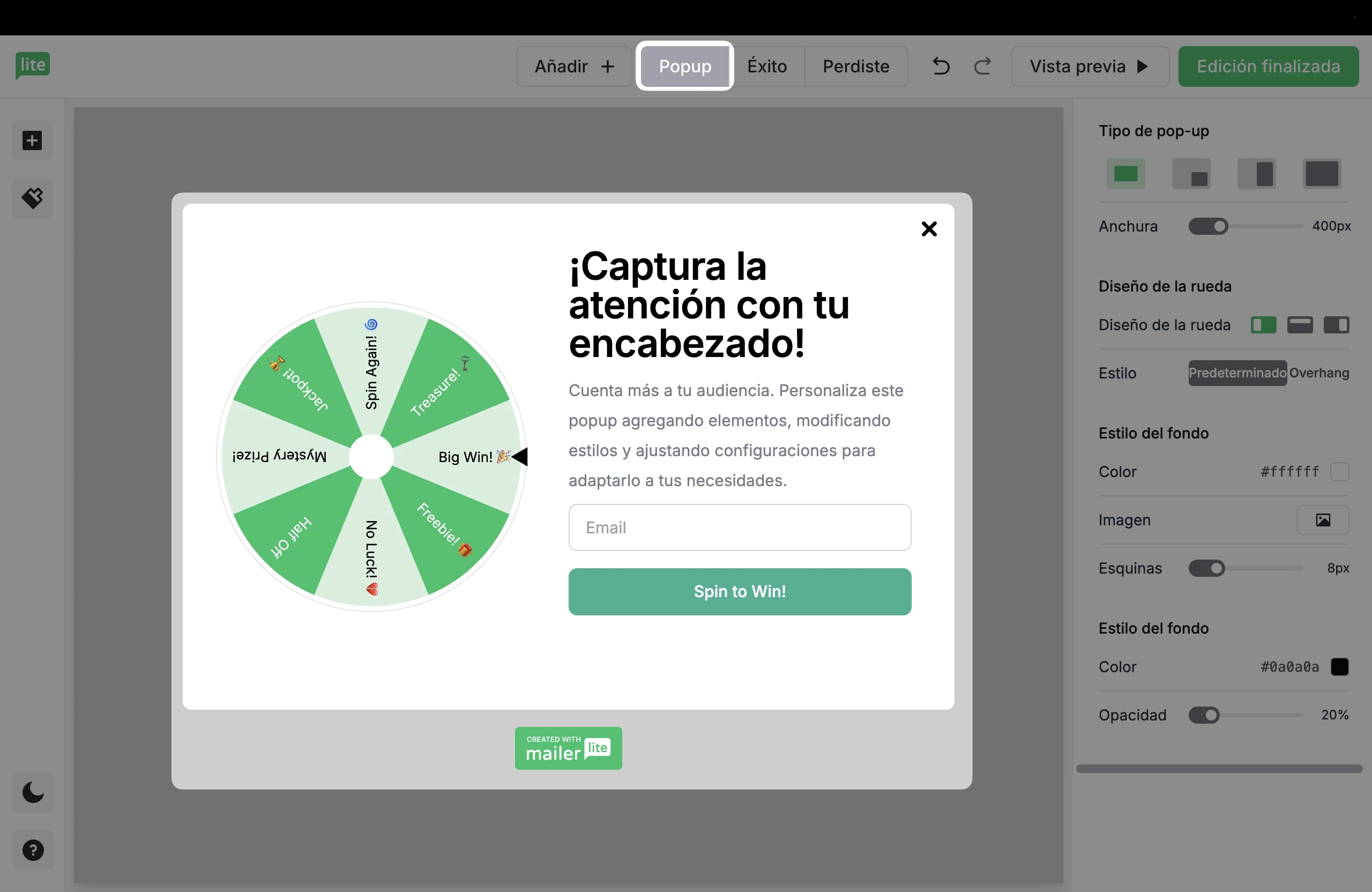Select Predeterminado wheel style

[x=1237, y=373]
